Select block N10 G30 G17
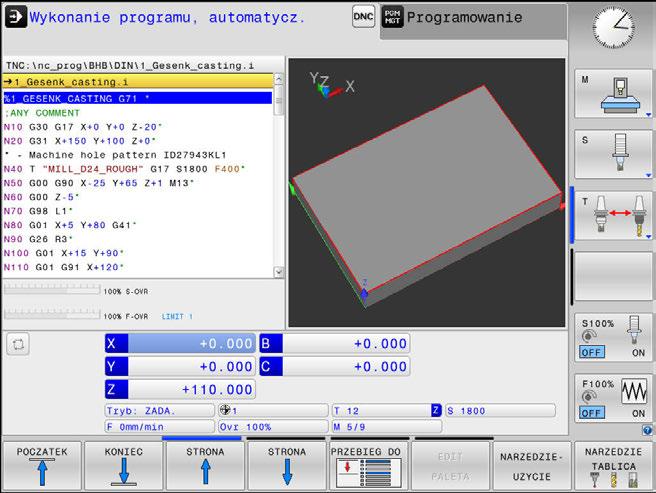This screenshot has width=656, height=493. tap(137, 127)
